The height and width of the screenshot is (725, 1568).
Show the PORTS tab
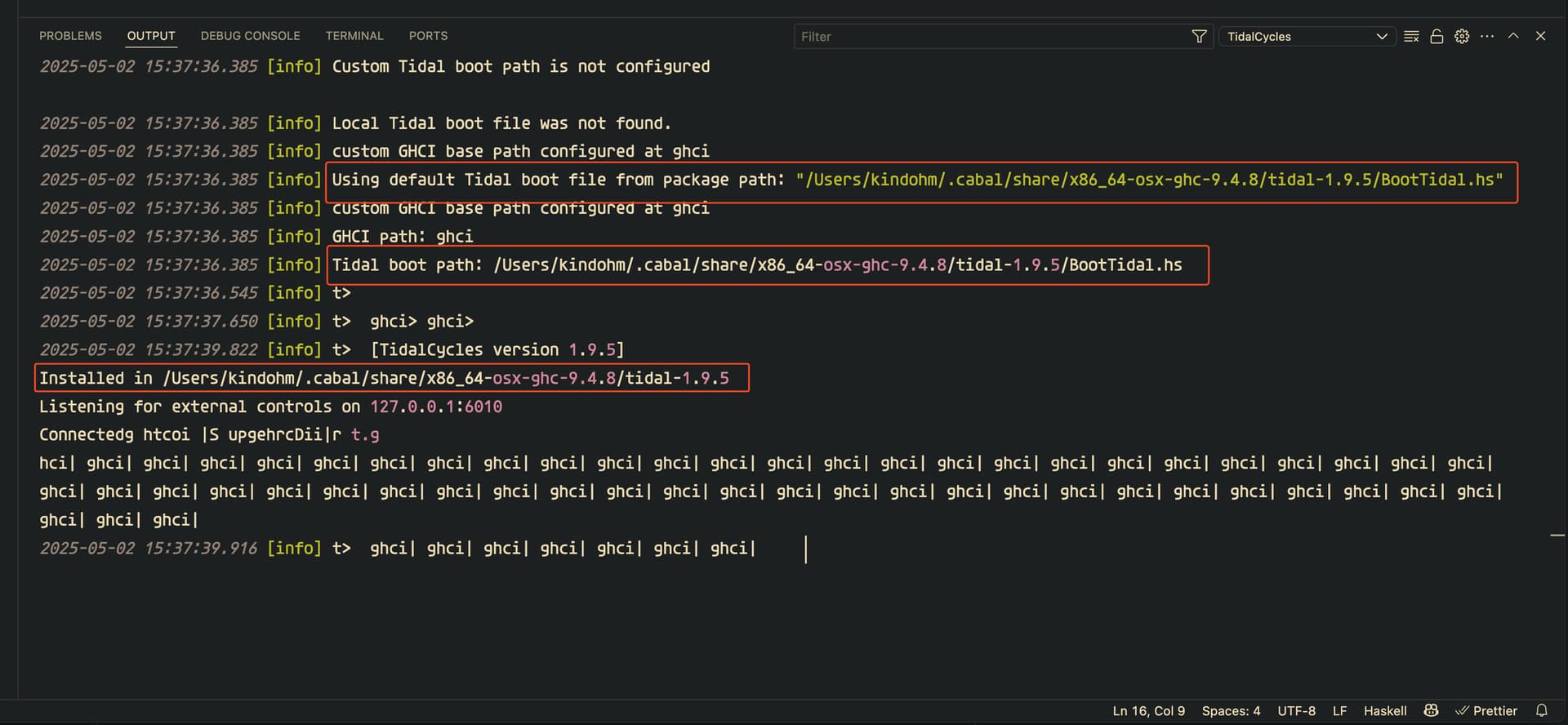(x=428, y=36)
